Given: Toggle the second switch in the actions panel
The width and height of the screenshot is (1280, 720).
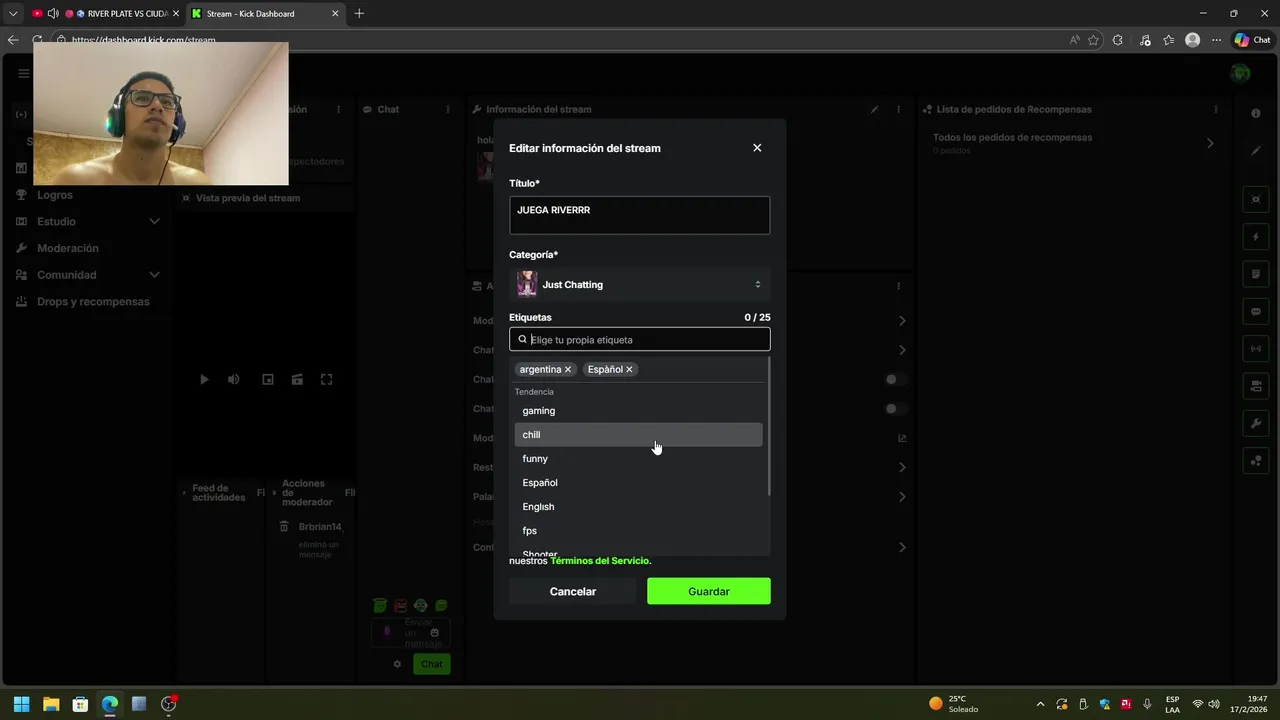Looking at the screenshot, I should 896,409.
